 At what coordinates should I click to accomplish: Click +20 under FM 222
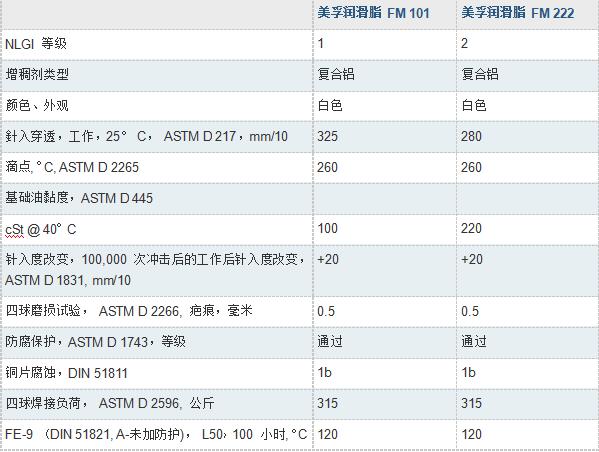(472, 259)
